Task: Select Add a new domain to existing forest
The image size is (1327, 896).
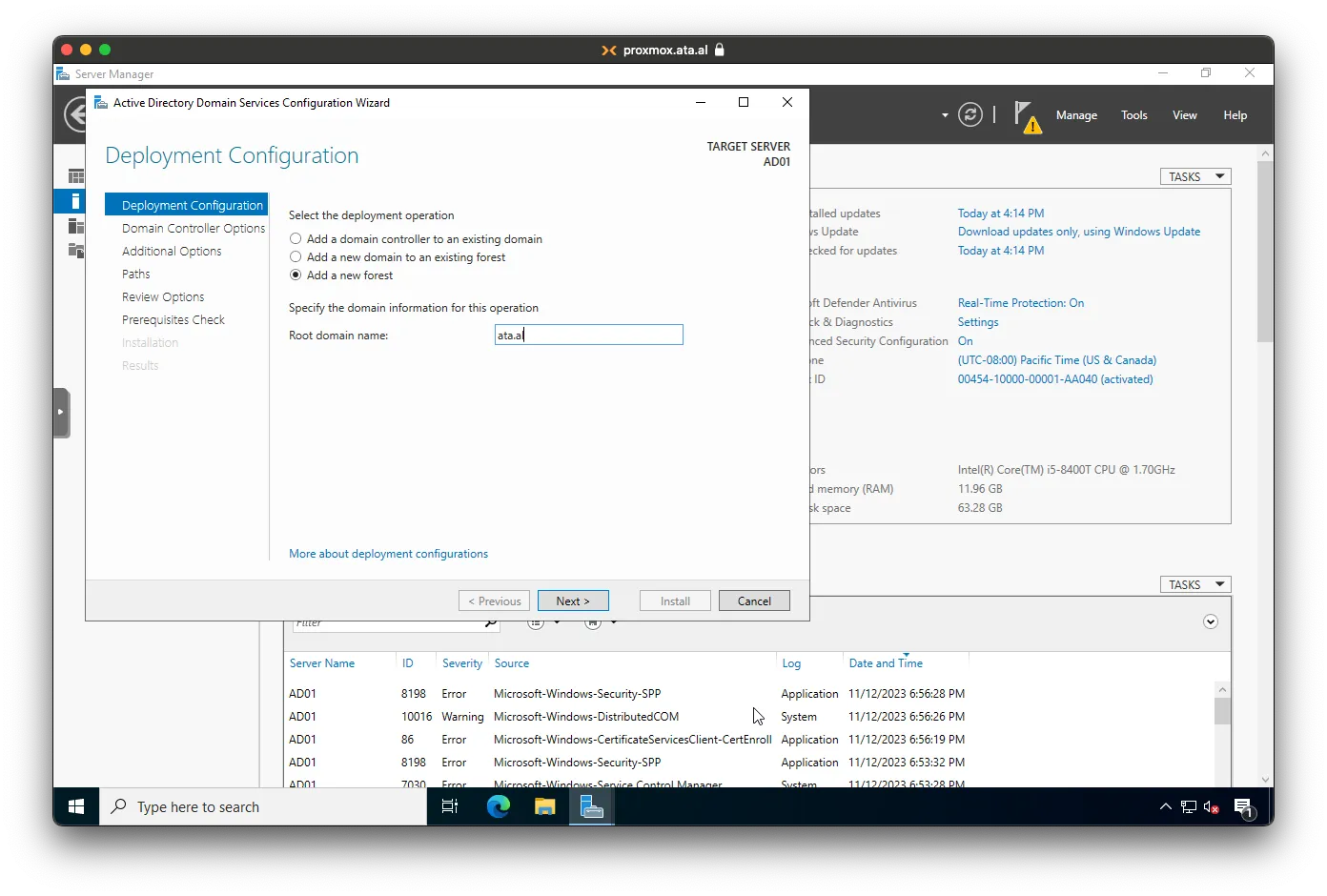Action: pyautogui.click(x=296, y=257)
